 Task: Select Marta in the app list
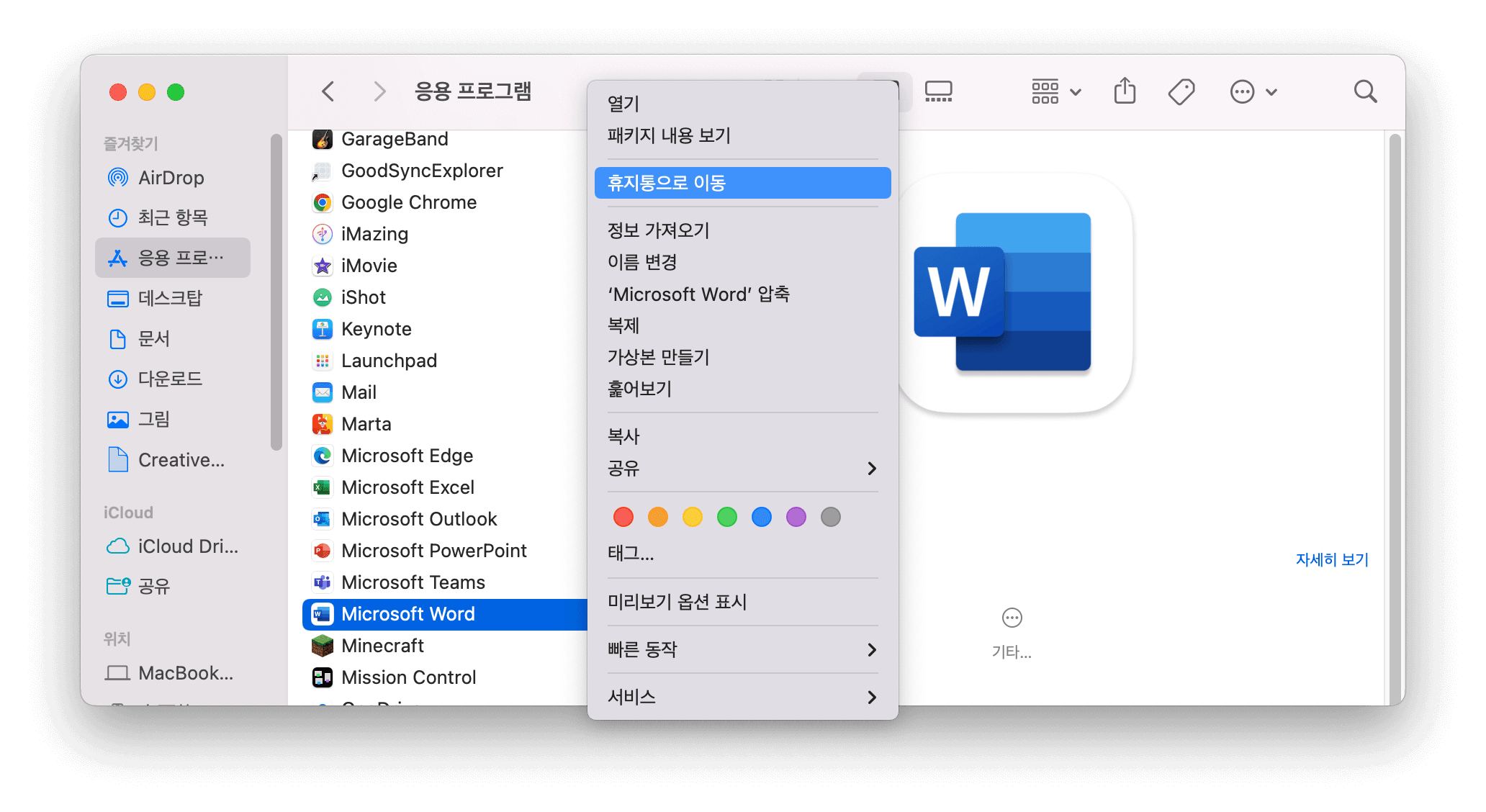[x=445, y=424]
